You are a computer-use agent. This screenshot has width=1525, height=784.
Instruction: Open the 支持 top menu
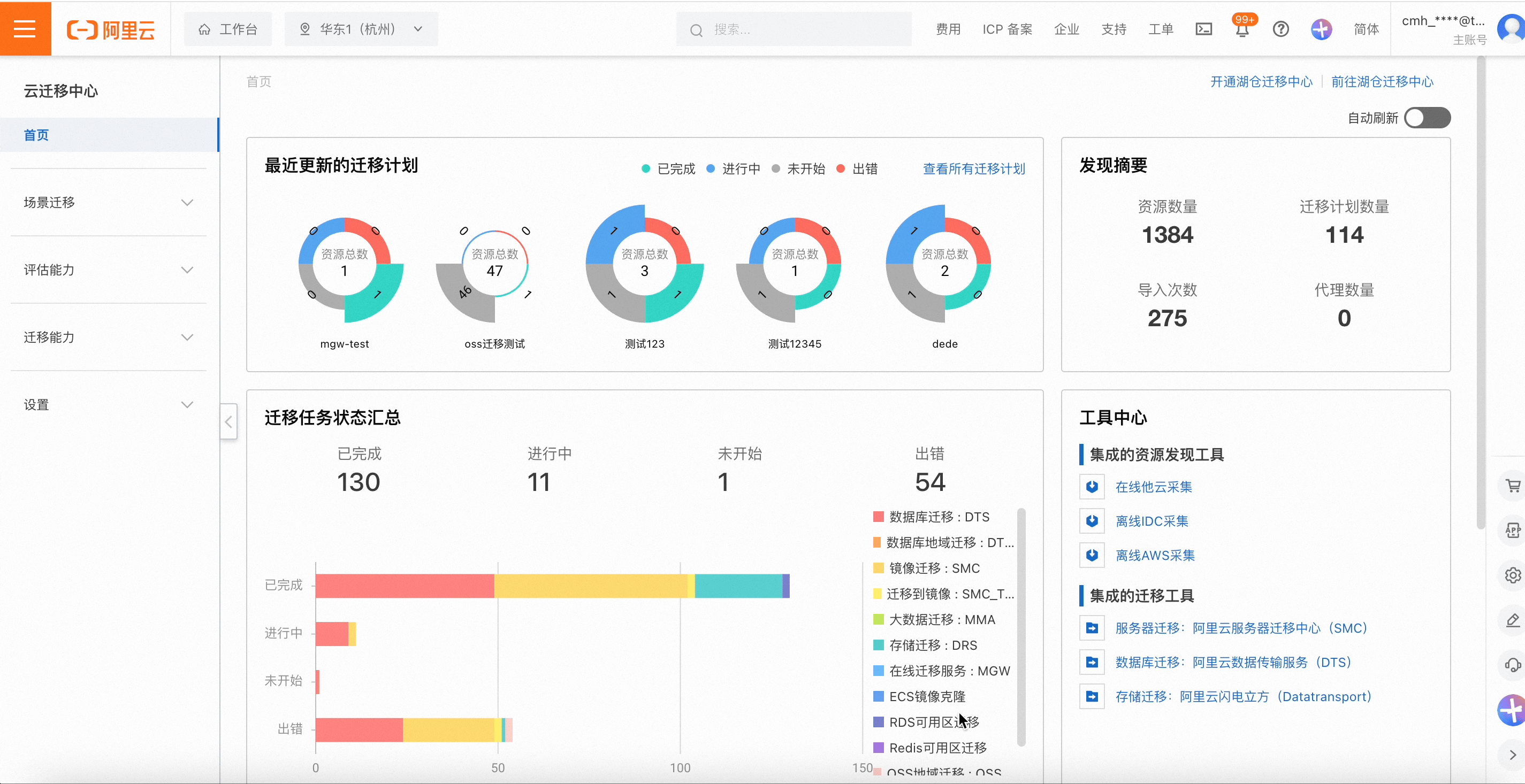pos(1114,29)
